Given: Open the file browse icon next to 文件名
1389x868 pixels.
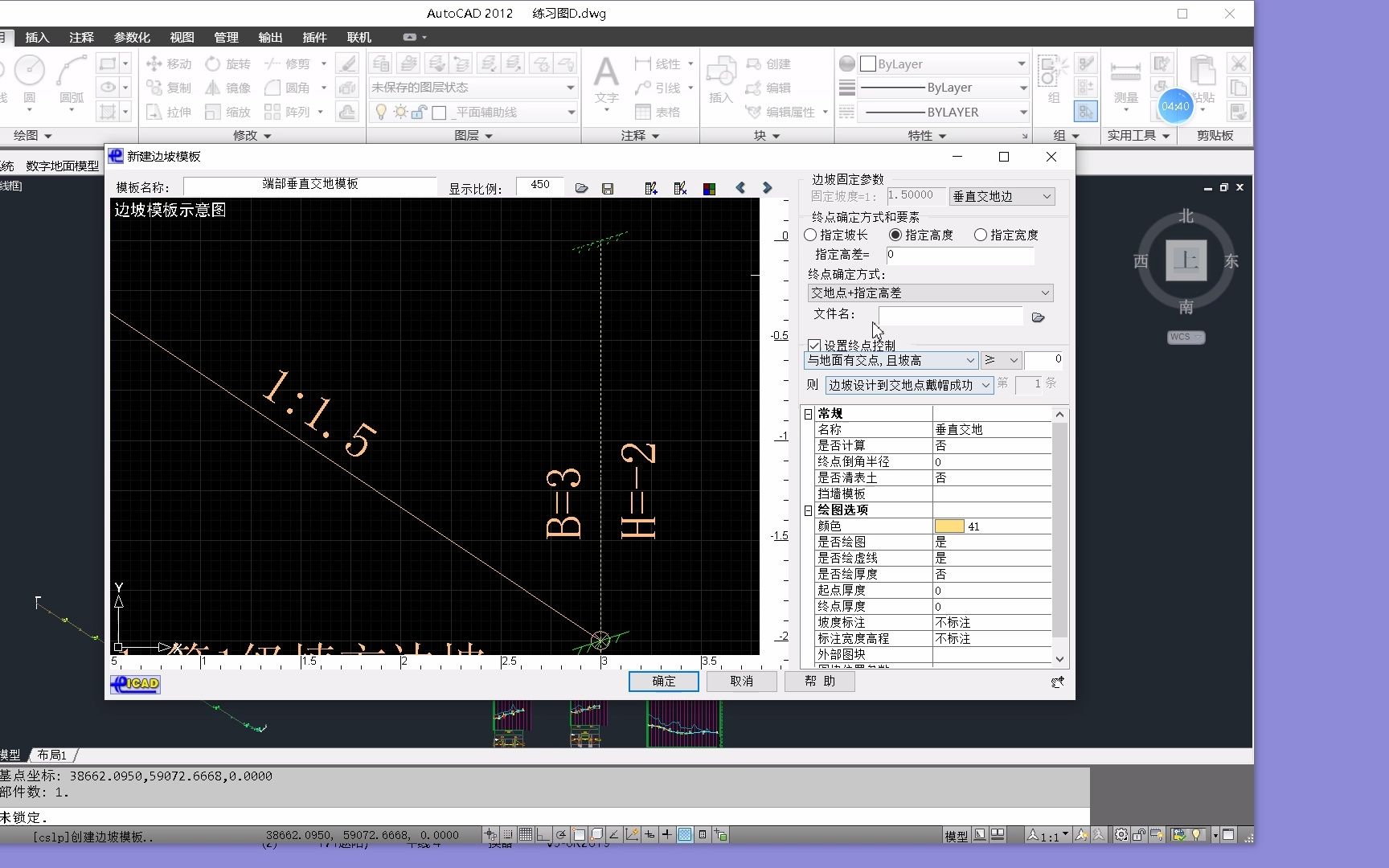Looking at the screenshot, I should pyautogui.click(x=1038, y=317).
